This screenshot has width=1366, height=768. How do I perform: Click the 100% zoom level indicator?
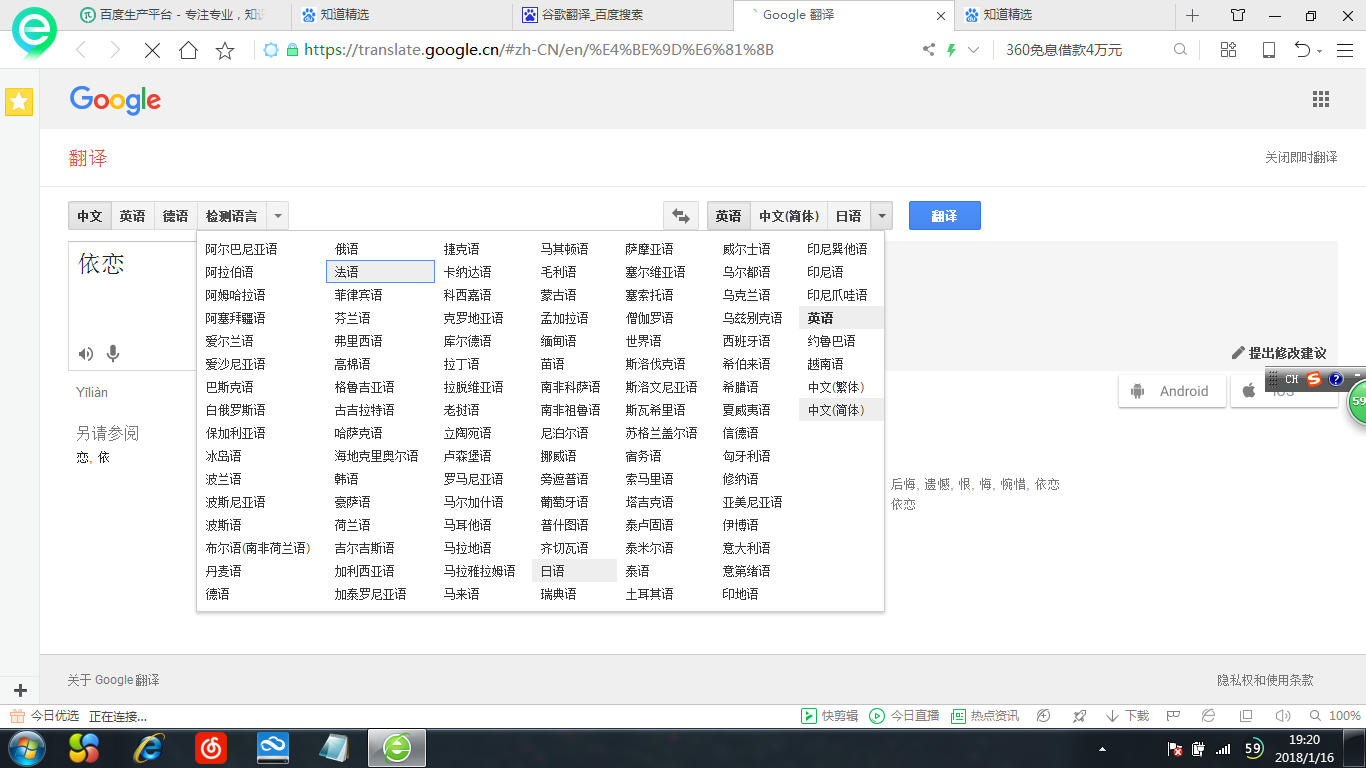(1344, 716)
